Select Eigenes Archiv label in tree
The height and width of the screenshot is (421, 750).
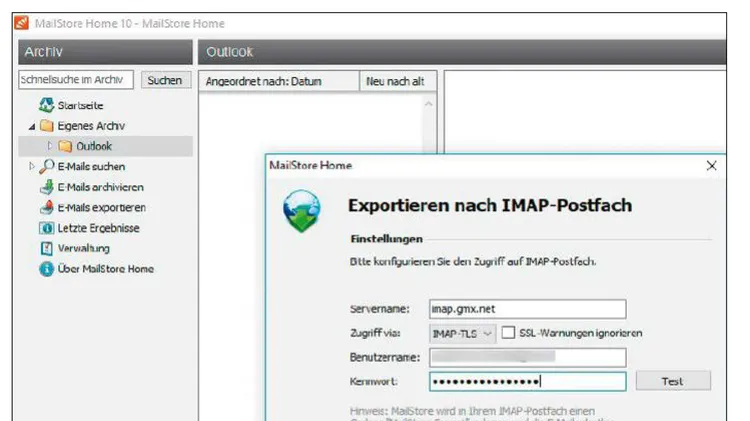point(91,126)
